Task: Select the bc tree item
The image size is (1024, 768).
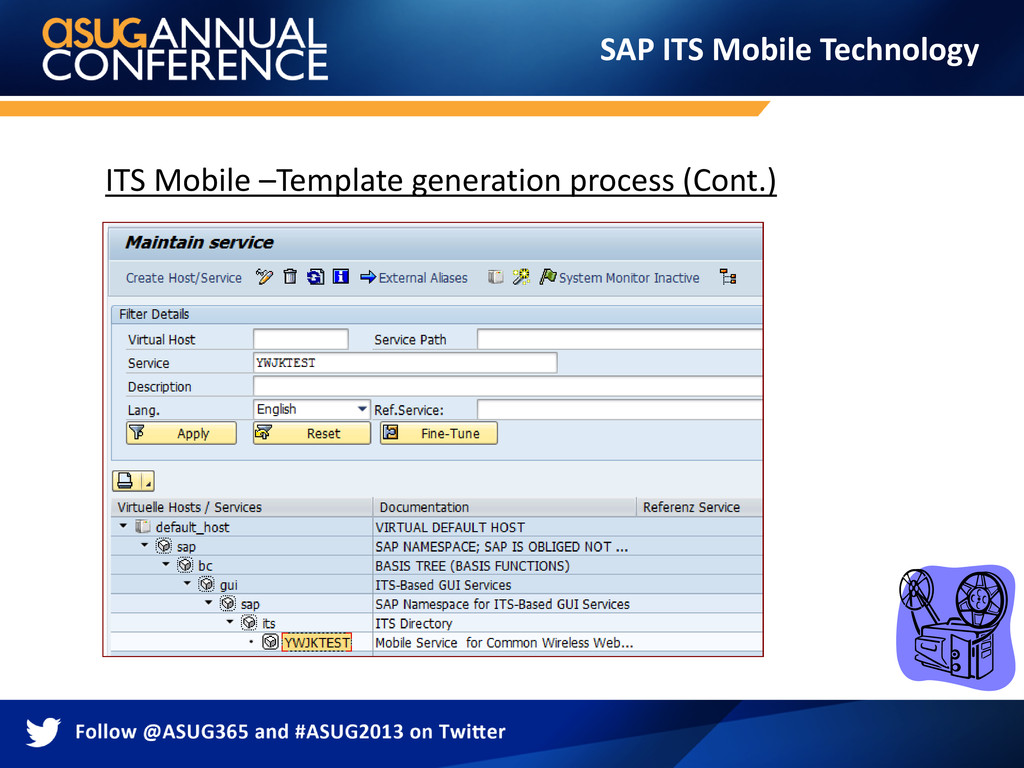Action: (x=205, y=566)
